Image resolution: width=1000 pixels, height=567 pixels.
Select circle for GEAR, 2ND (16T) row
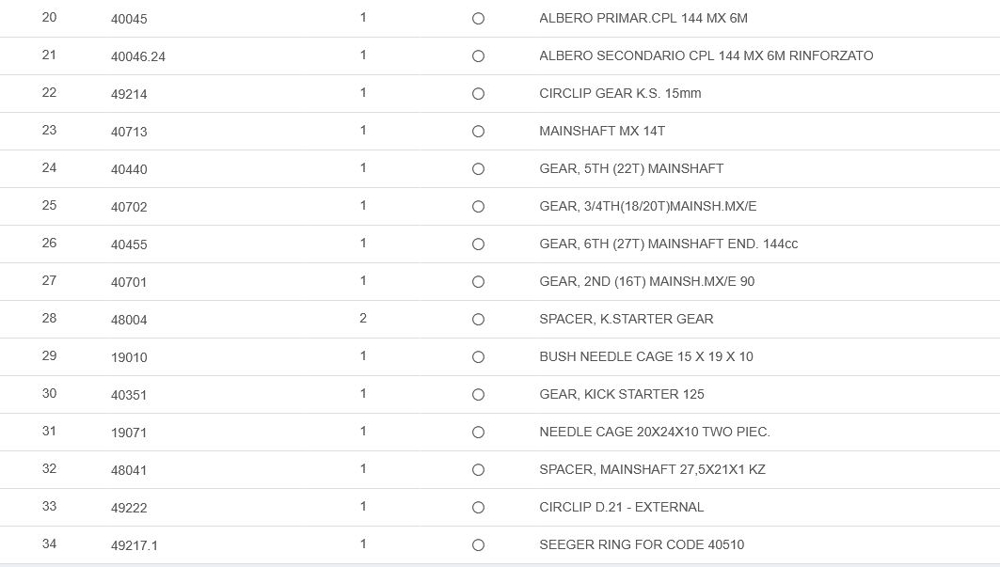478,282
